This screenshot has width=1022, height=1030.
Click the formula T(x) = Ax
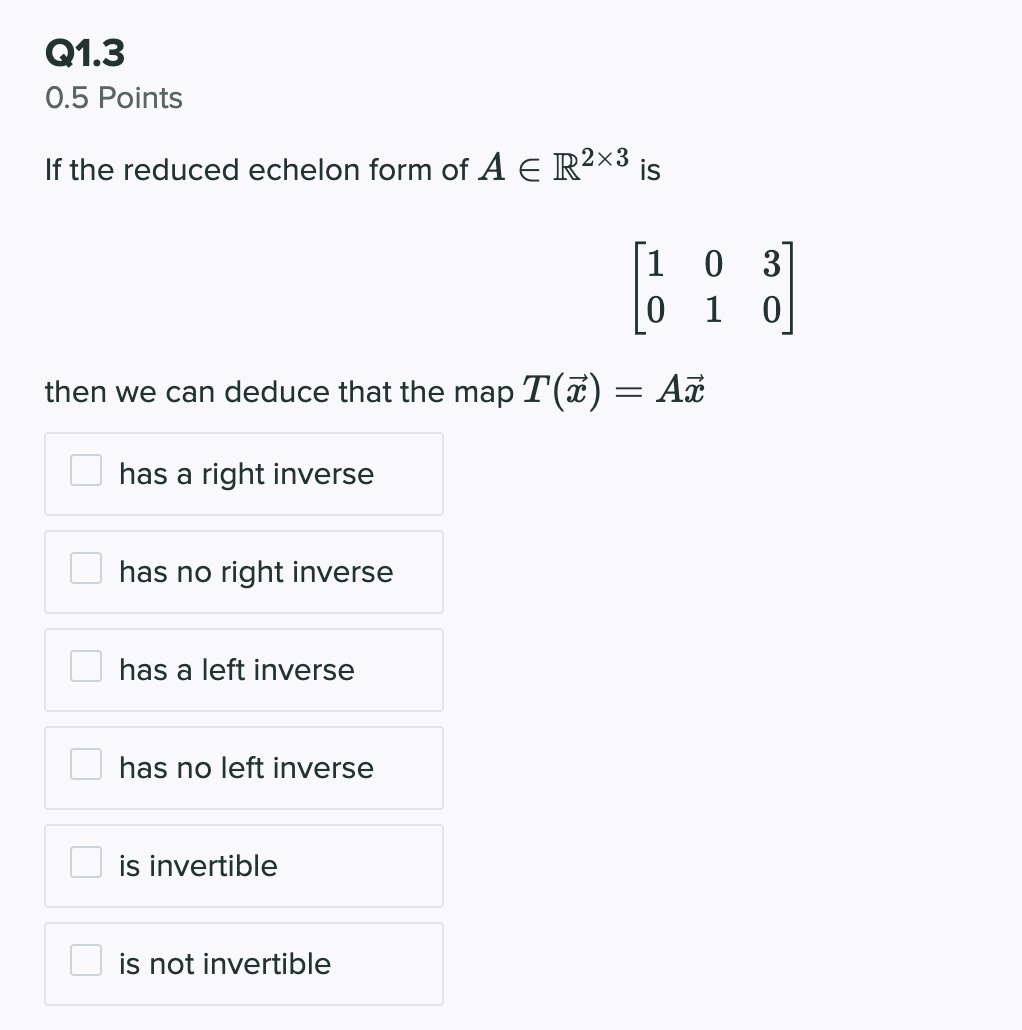(613, 389)
